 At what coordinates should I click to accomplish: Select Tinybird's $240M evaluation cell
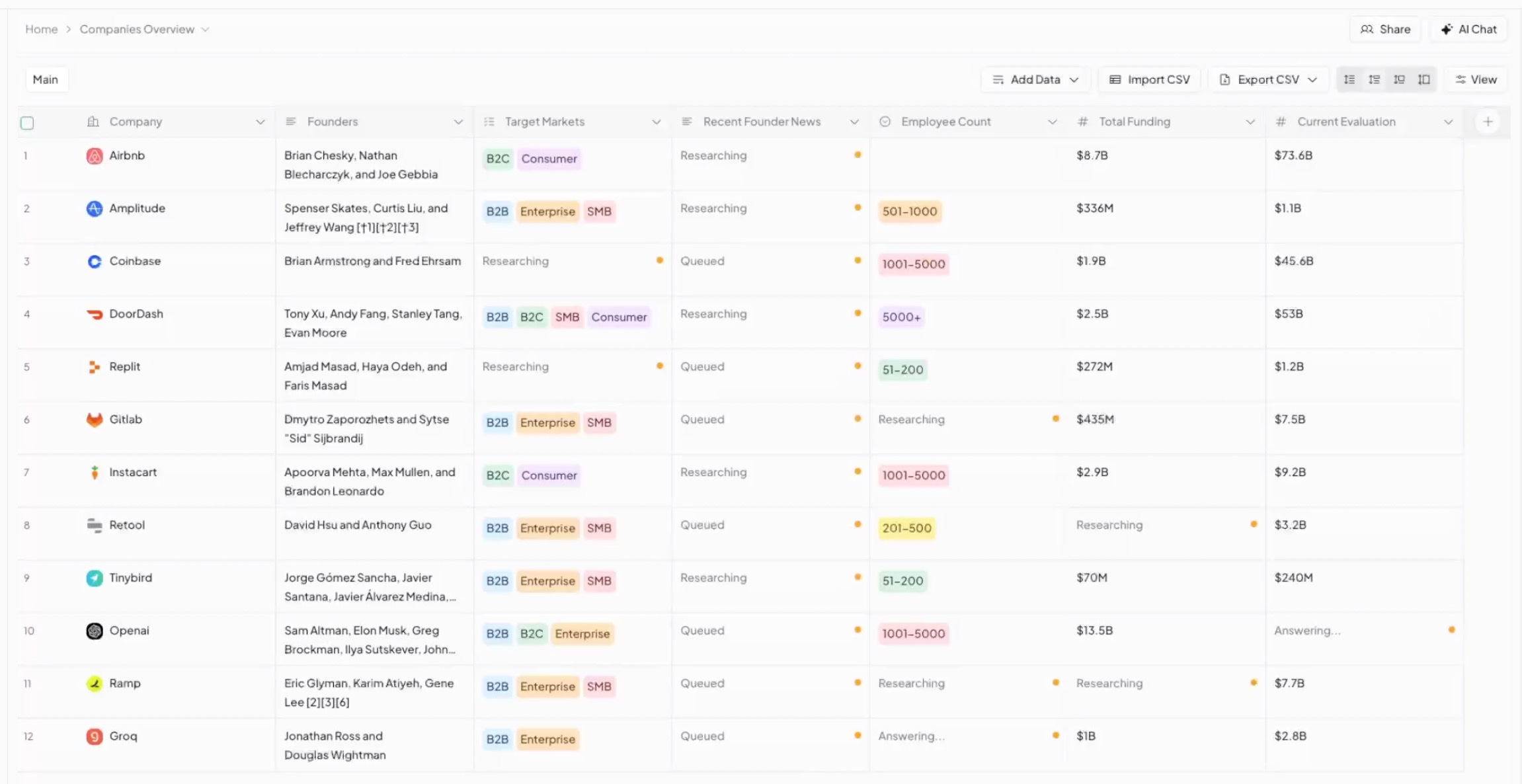coord(1364,586)
